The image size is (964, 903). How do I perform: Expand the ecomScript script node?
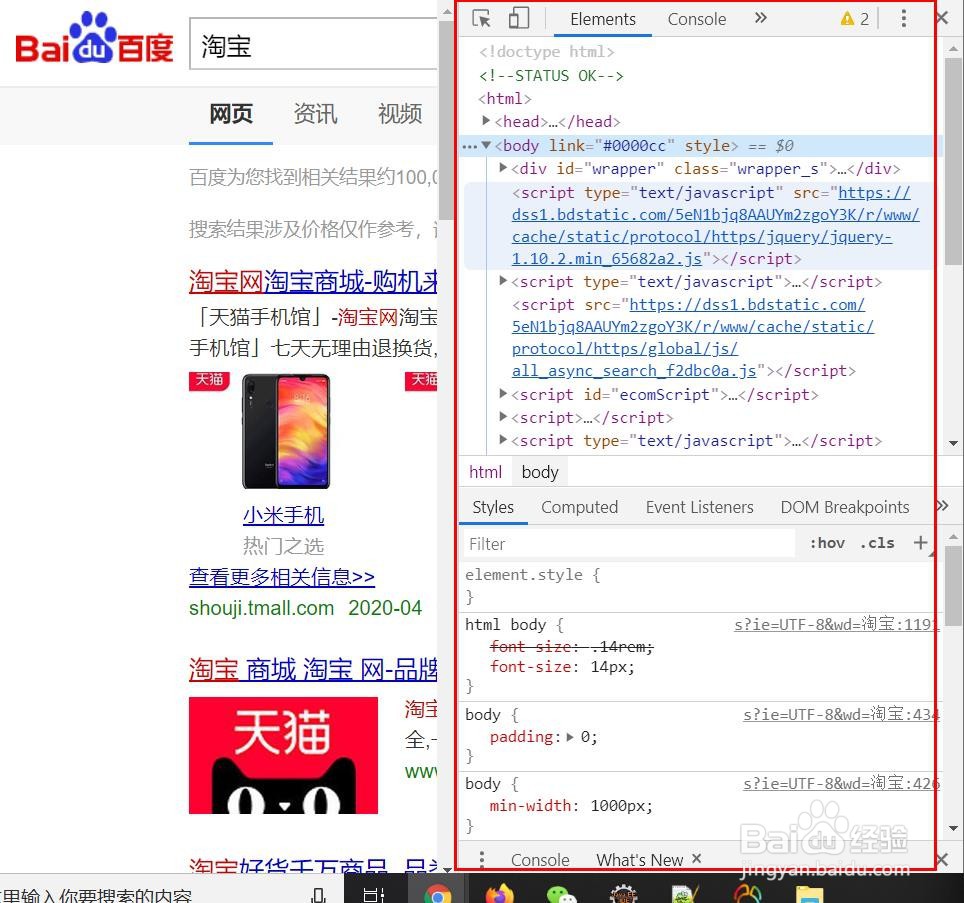click(x=503, y=393)
